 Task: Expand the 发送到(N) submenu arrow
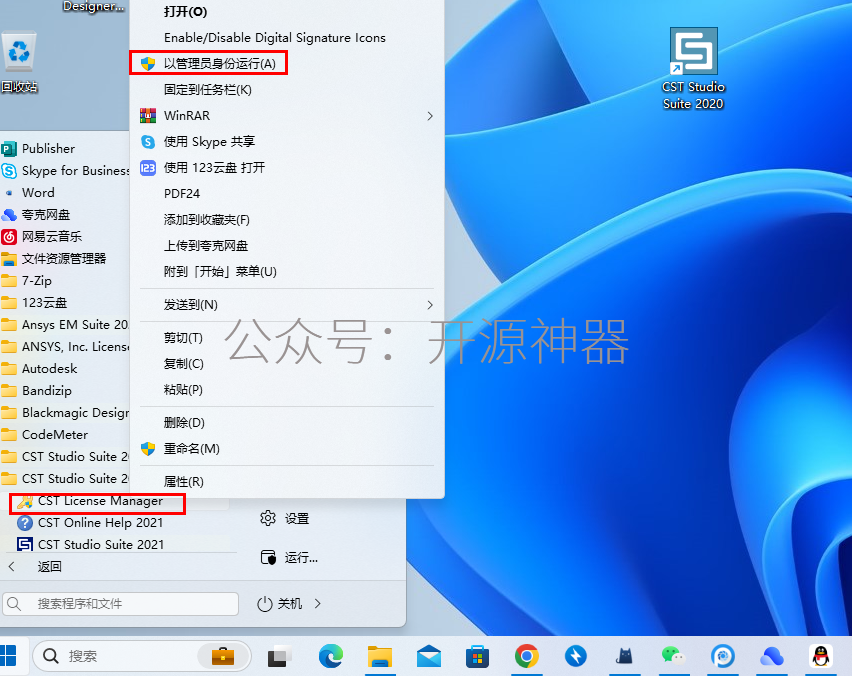[430, 305]
